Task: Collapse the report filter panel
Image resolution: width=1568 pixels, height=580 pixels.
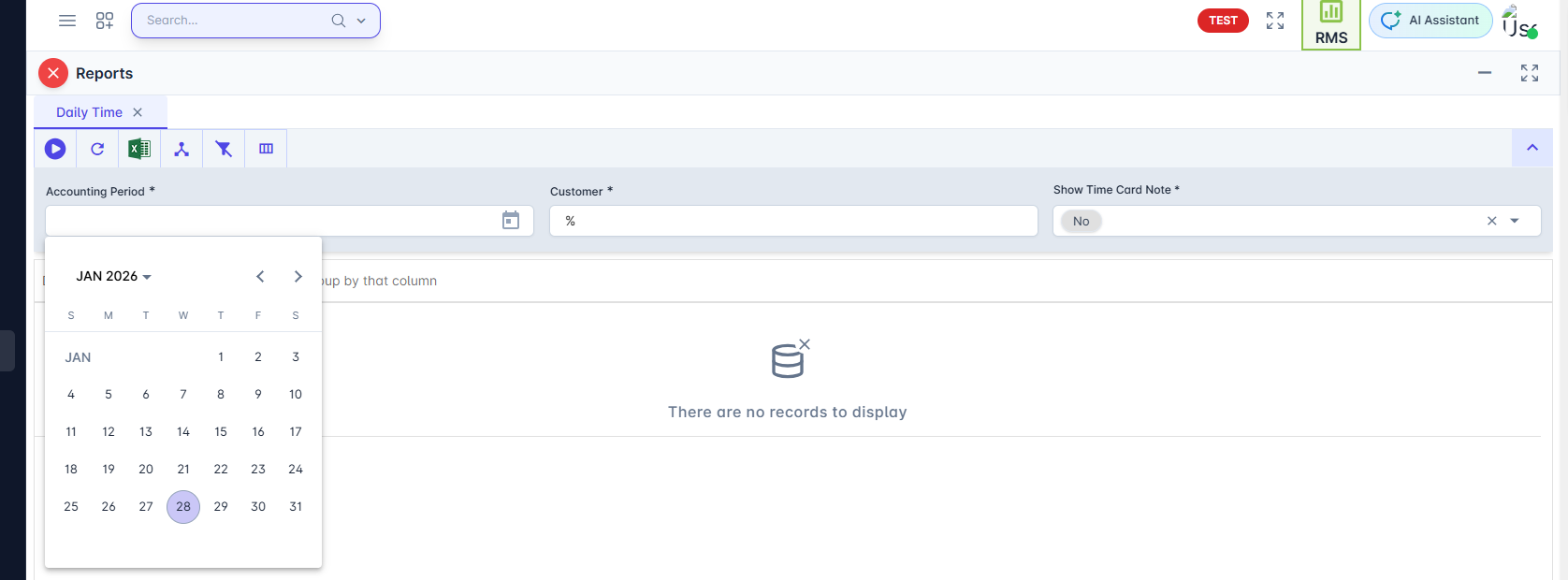Action: (x=1532, y=148)
